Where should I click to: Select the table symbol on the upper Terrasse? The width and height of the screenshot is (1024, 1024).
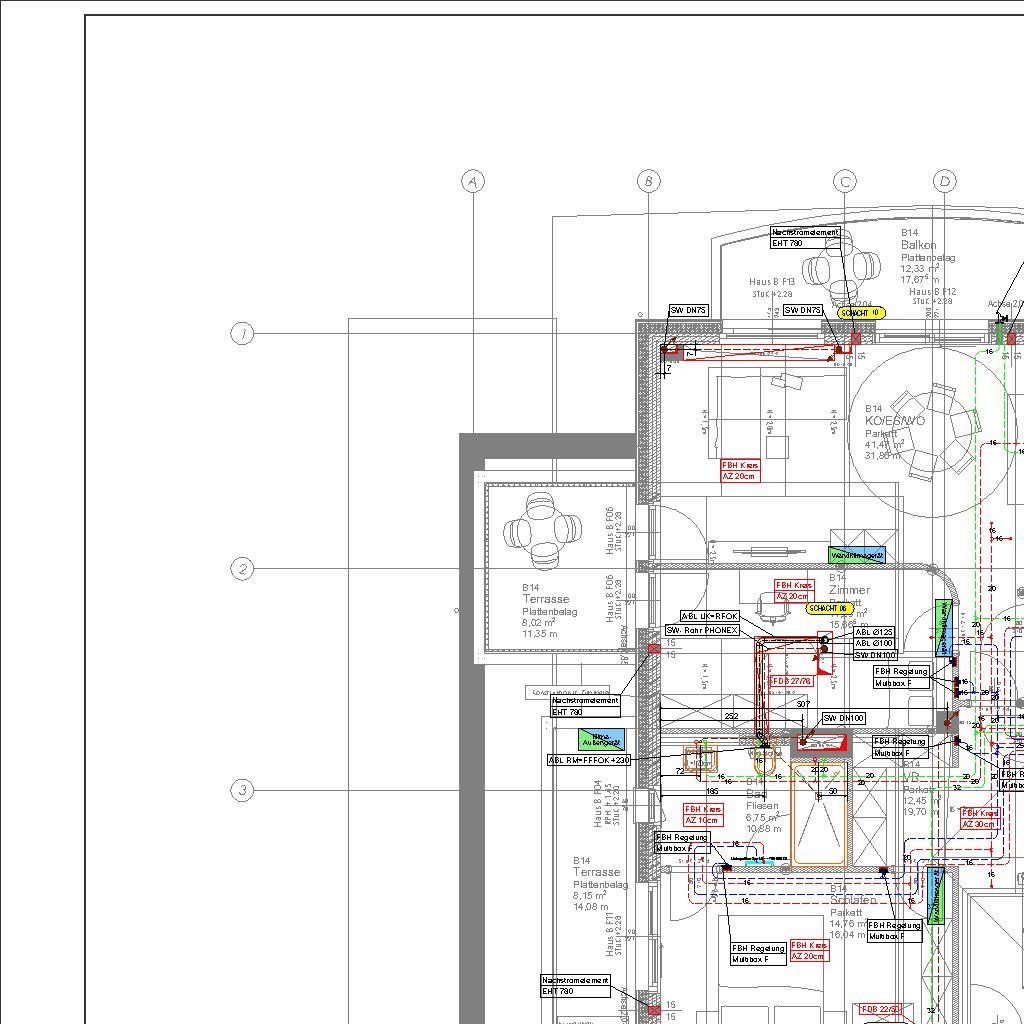(x=543, y=531)
